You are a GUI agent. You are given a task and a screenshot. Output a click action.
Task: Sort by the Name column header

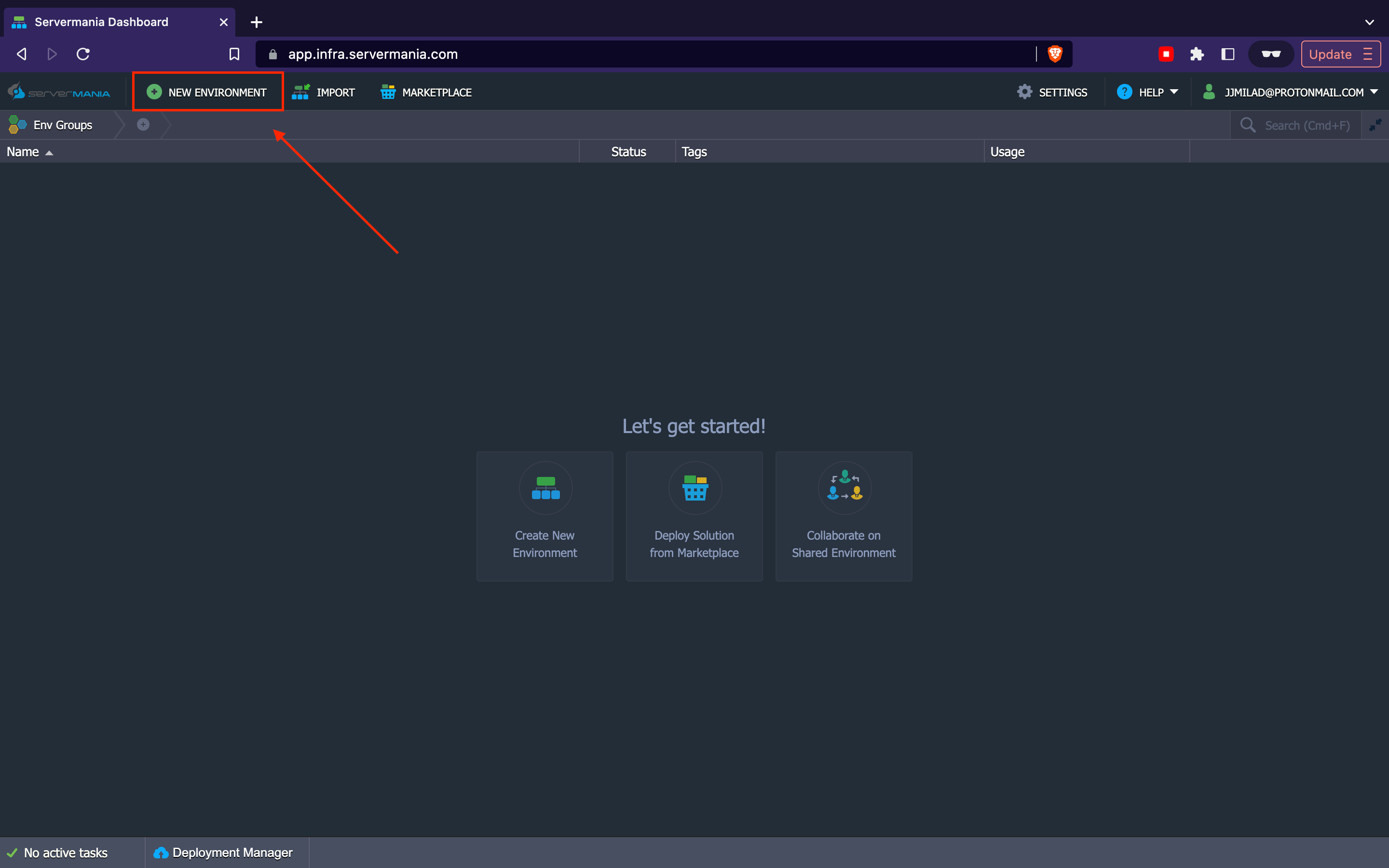point(289,151)
